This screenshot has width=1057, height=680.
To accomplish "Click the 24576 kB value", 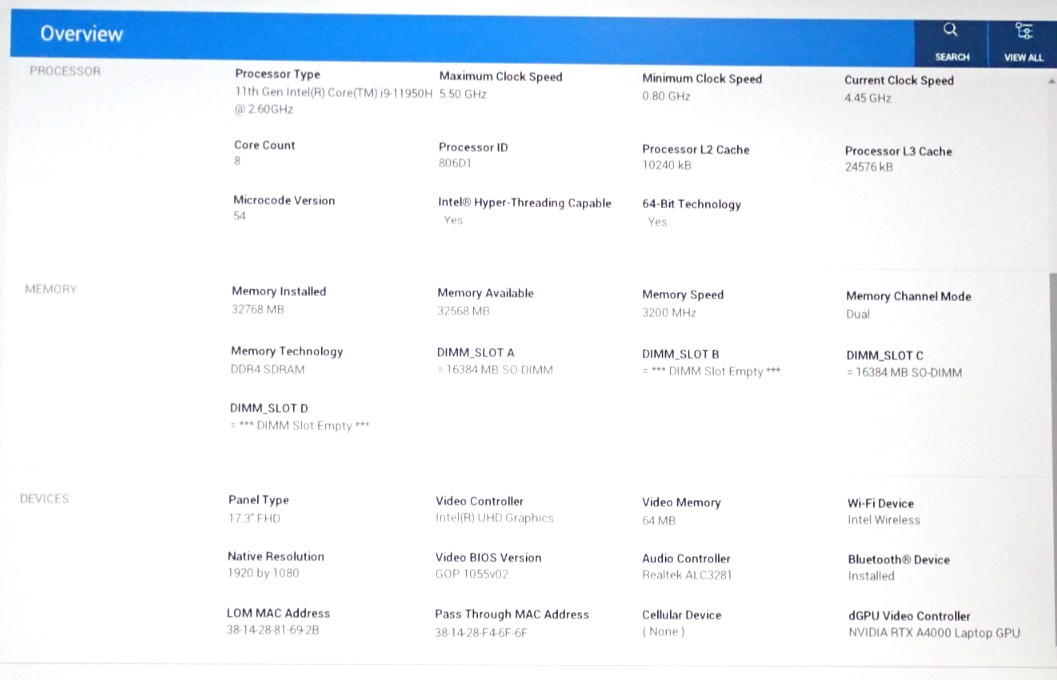I will [x=869, y=167].
